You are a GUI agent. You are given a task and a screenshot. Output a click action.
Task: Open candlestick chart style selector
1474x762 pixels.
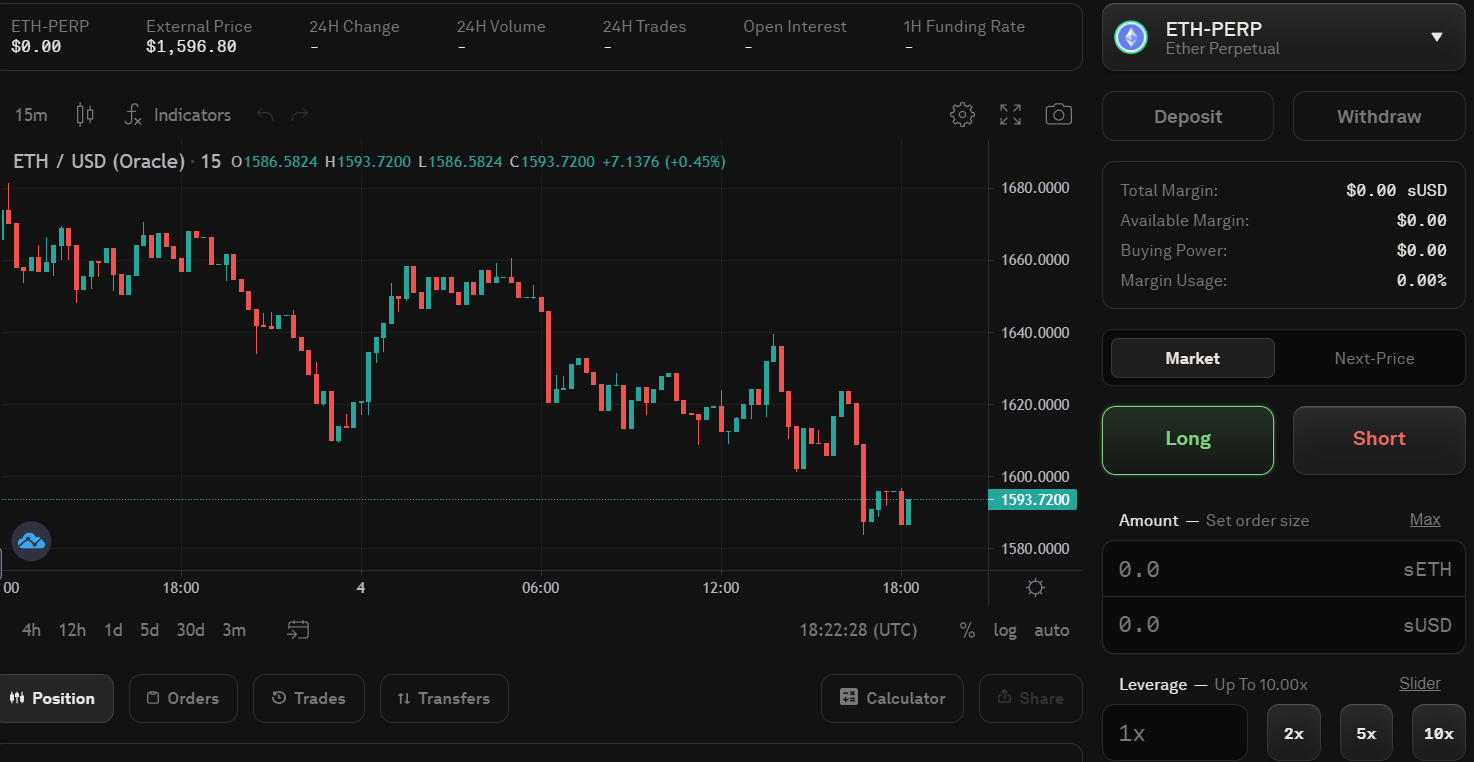[85, 115]
